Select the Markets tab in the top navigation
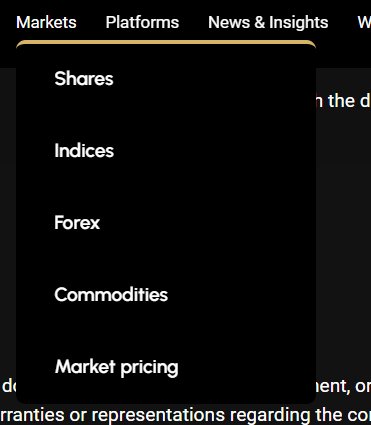The width and height of the screenshot is (371, 425). 46,22
